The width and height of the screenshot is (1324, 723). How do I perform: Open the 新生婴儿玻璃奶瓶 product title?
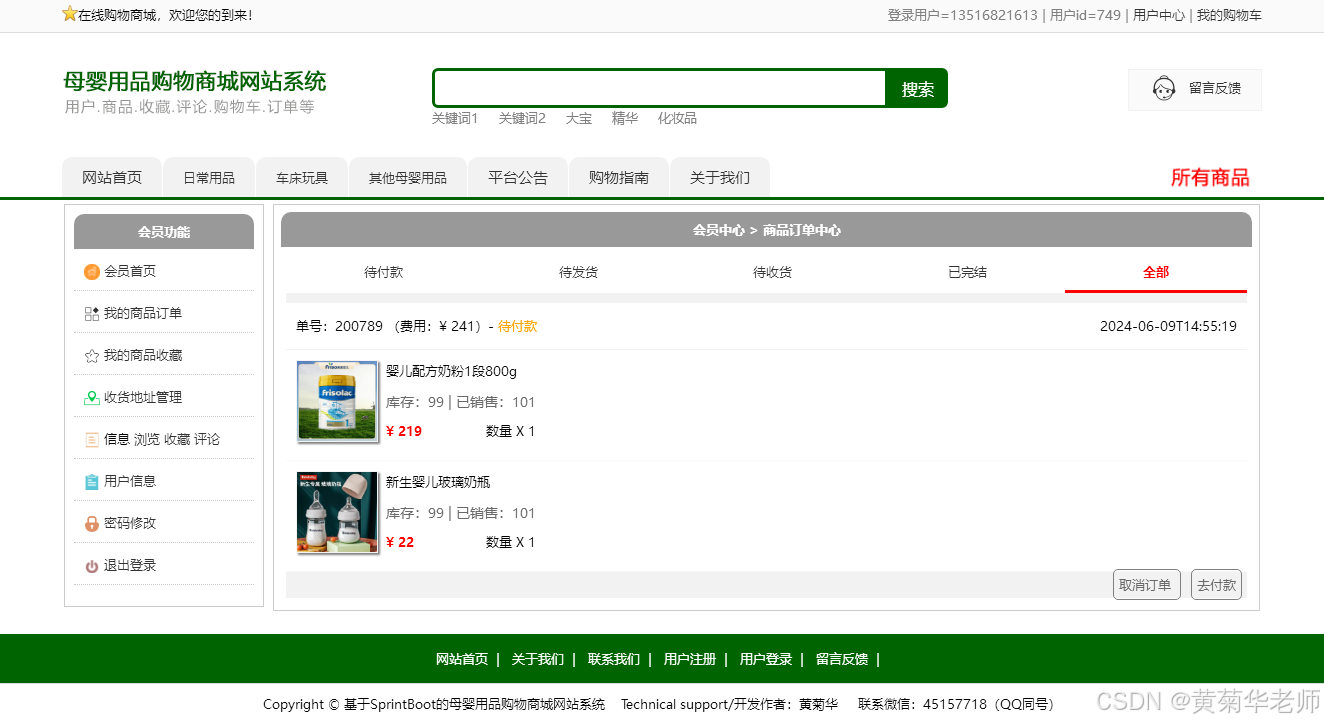[x=438, y=482]
